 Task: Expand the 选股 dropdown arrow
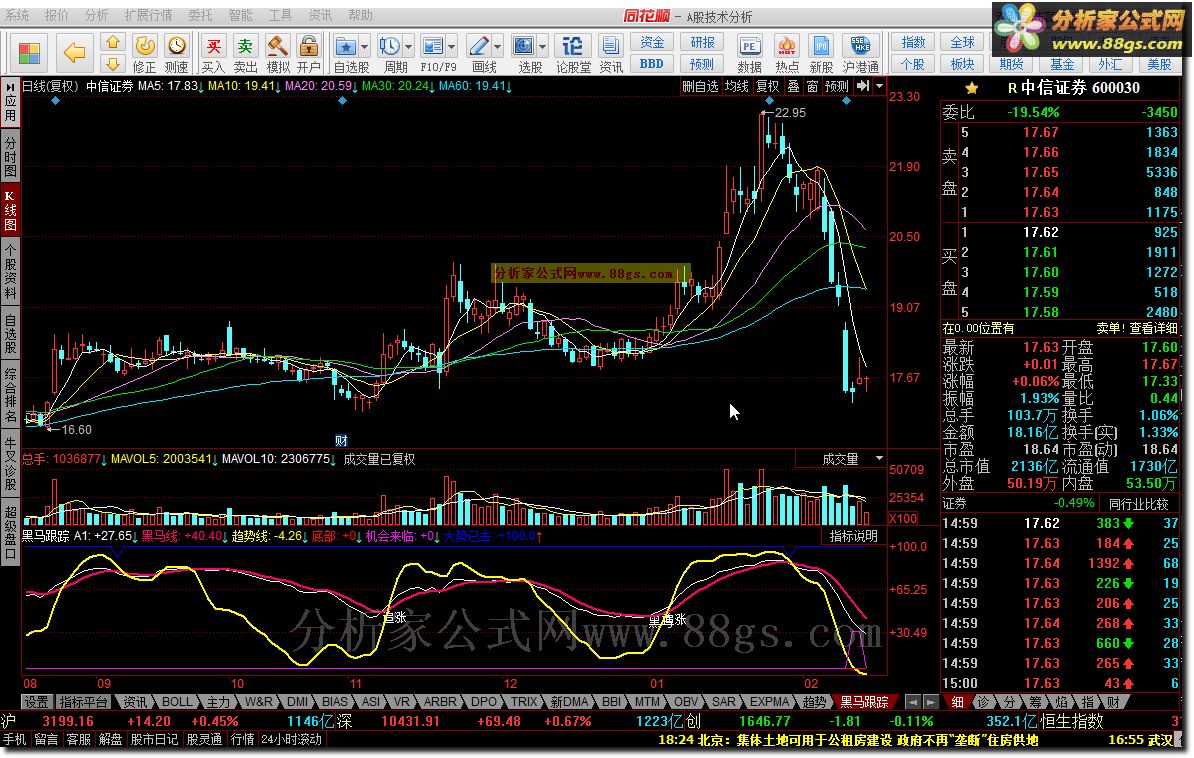coord(543,46)
